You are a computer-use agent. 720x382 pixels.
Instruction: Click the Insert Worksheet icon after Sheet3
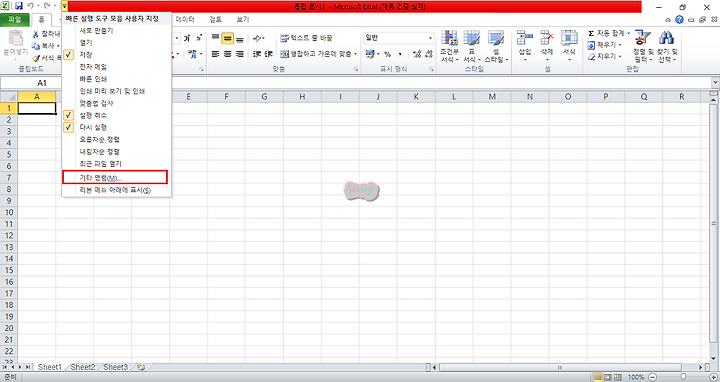click(x=141, y=367)
